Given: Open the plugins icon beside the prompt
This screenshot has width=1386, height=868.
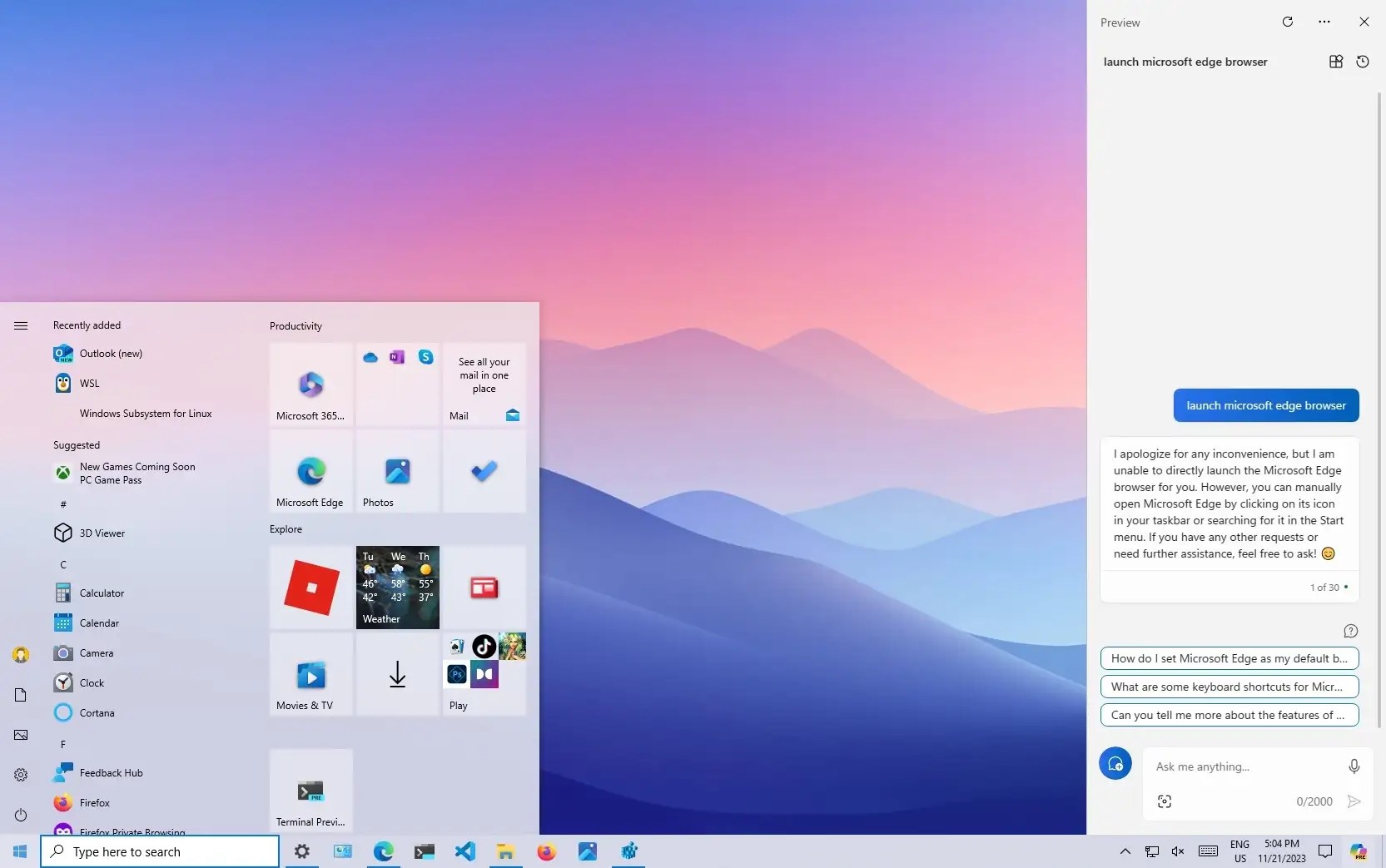Looking at the screenshot, I should coord(1335,62).
